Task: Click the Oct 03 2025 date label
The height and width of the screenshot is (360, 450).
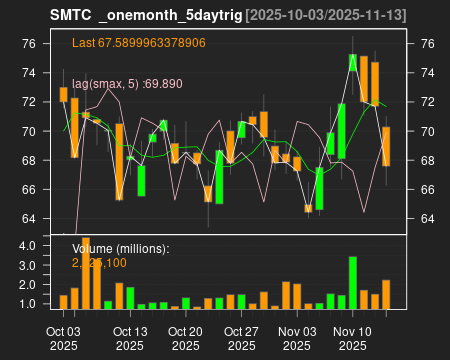Action: pos(63,339)
